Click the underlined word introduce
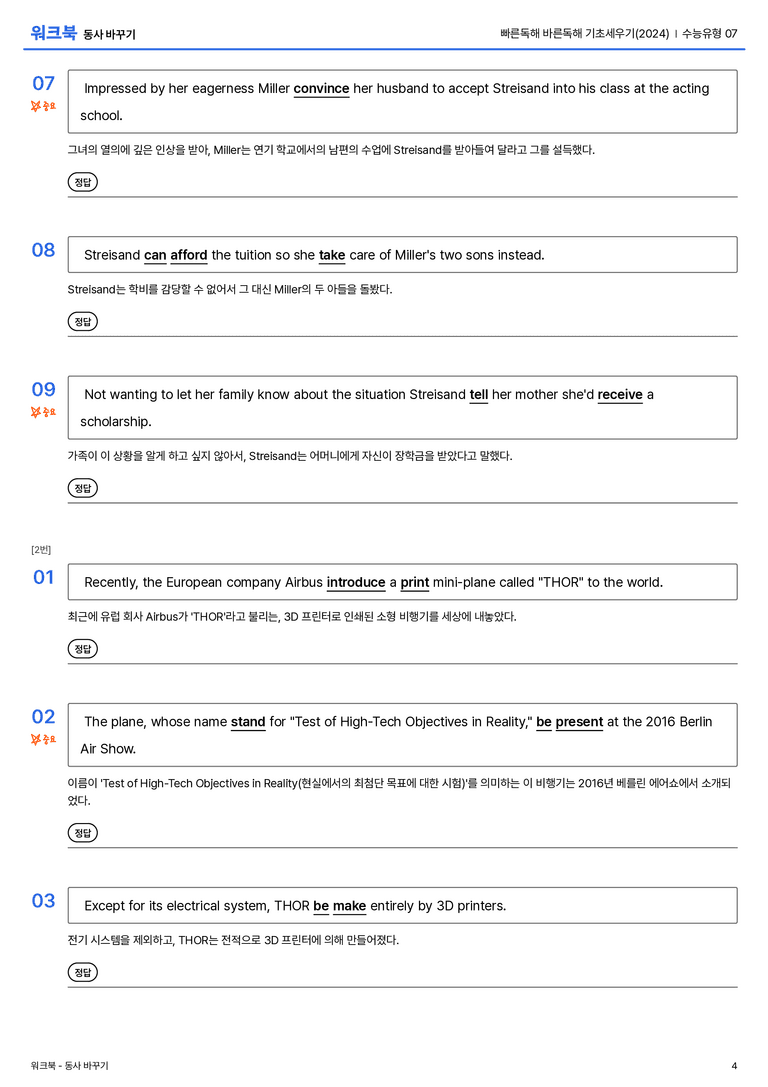The height and width of the screenshot is (1087, 768). [356, 582]
